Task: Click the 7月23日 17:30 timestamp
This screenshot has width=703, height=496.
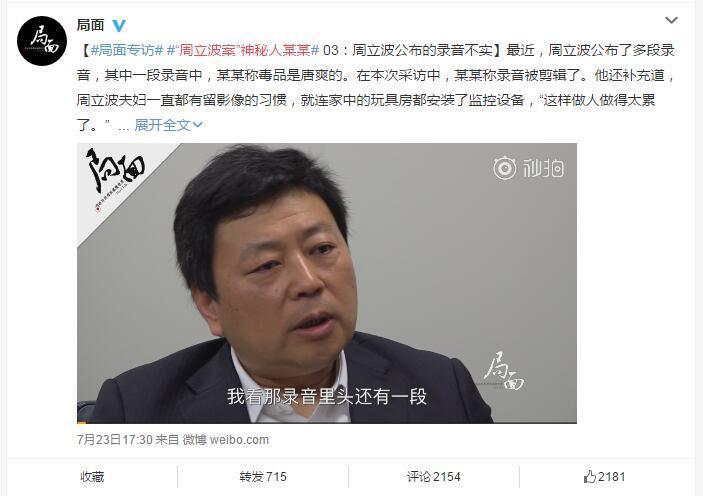Action: pos(115,439)
